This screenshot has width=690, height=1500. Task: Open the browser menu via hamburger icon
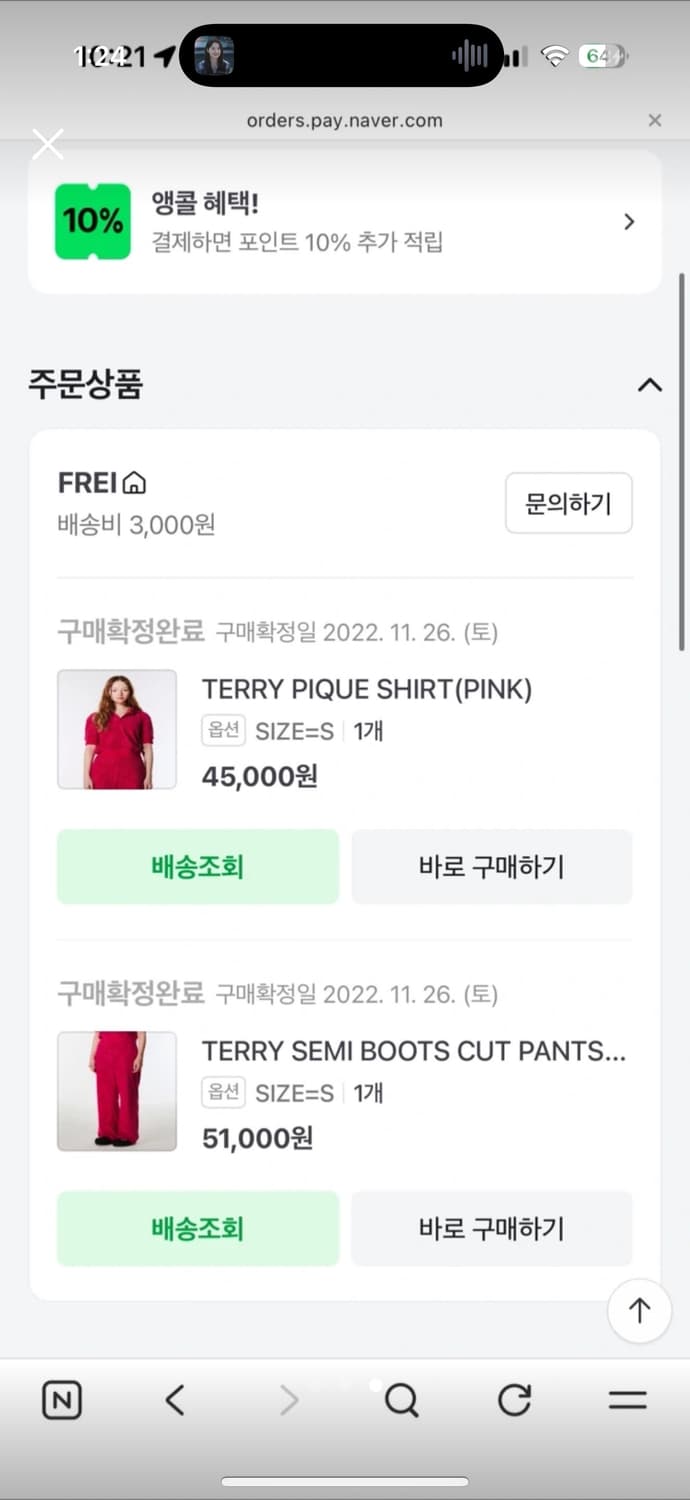[x=627, y=1400]
